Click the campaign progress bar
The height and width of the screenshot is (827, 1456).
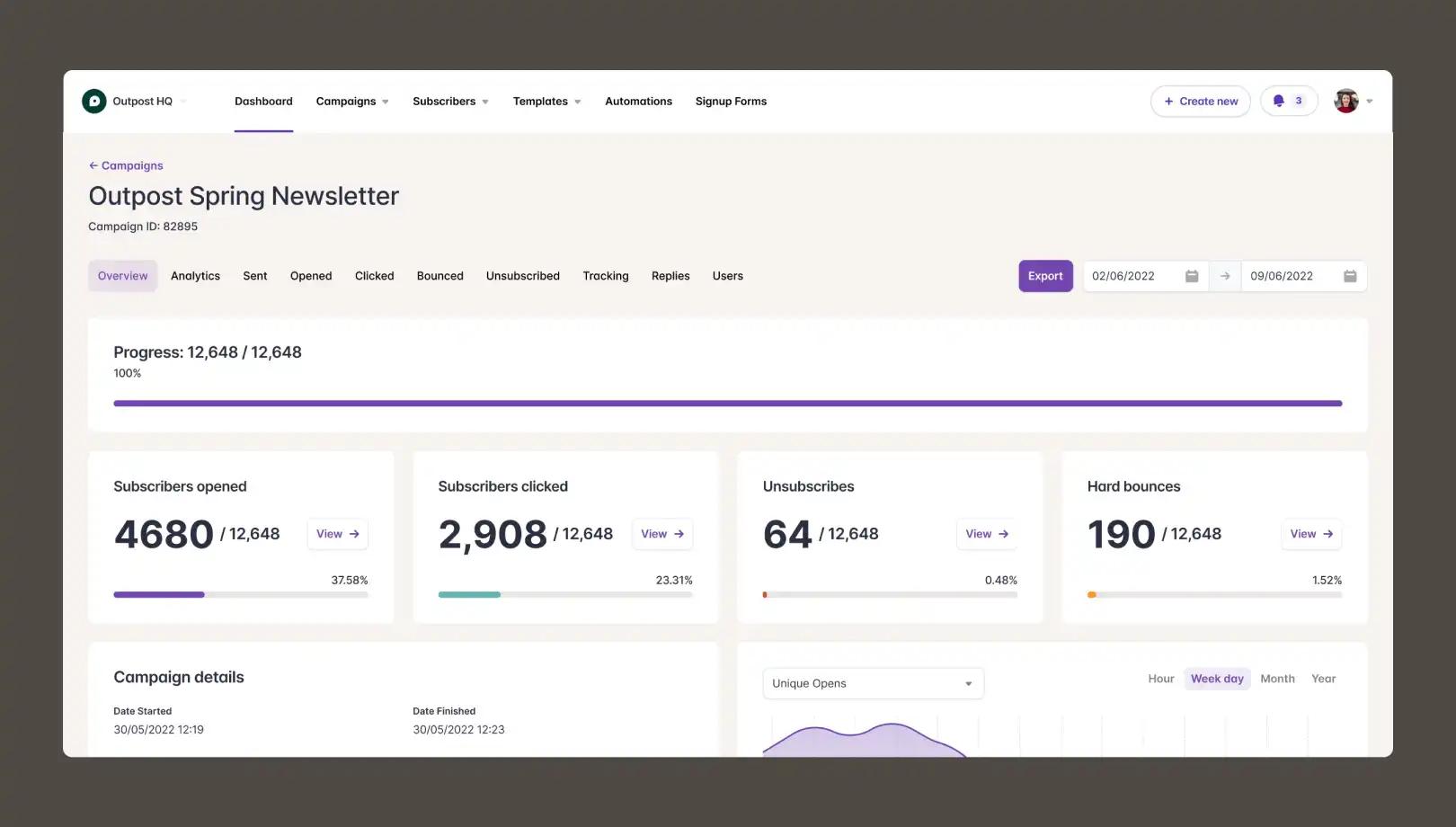tap(728, 404)
